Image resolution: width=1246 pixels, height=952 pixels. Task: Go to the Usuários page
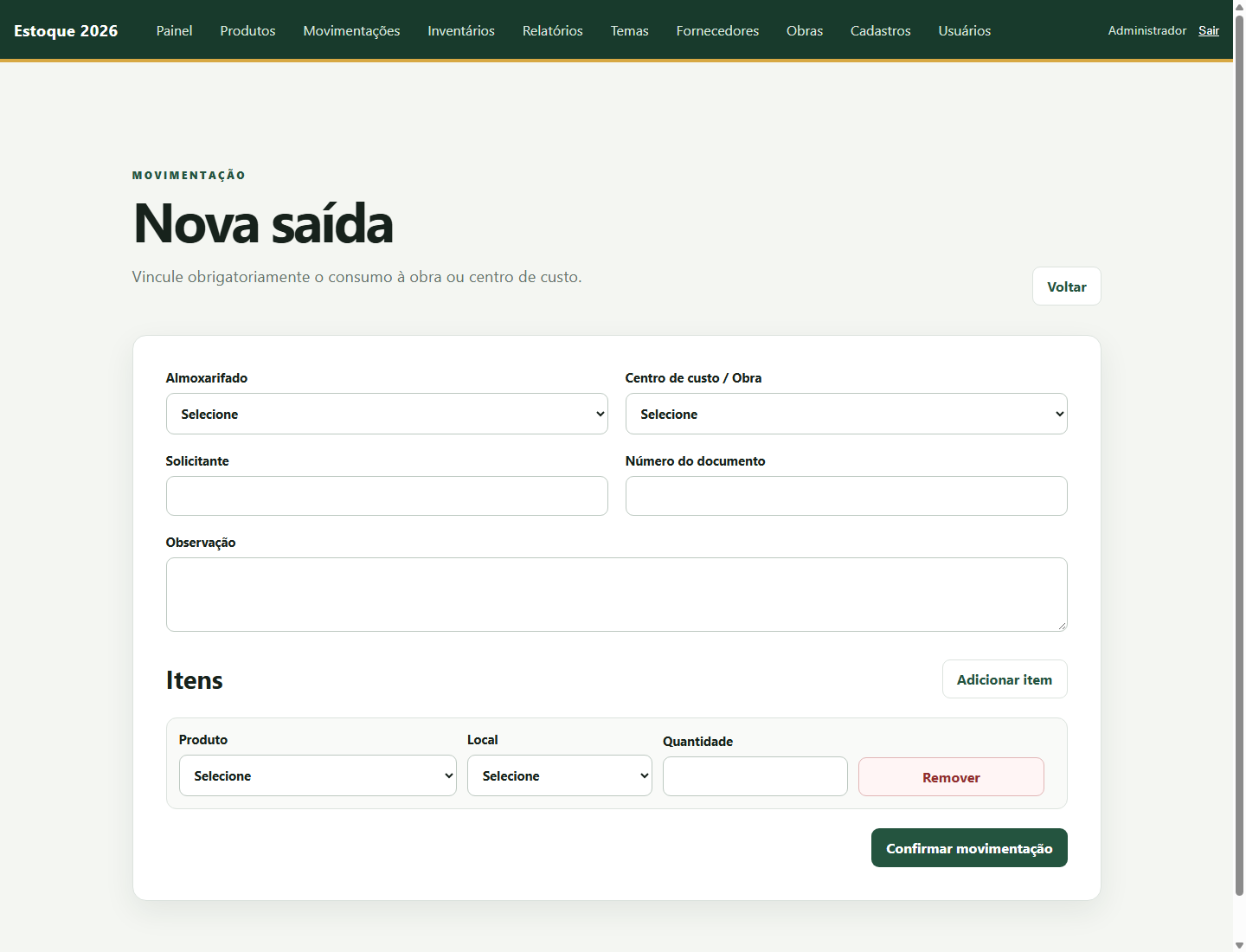point(965,30)
